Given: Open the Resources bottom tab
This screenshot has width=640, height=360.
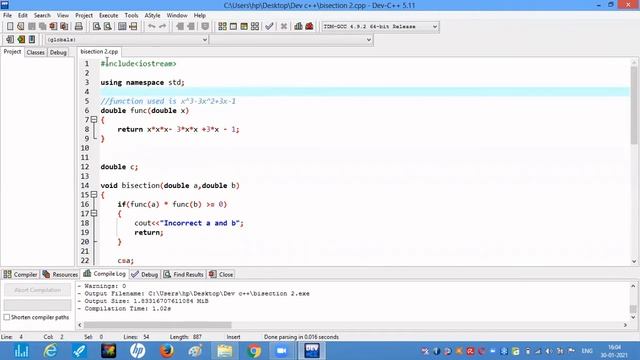Looking at the screenshot, I should click(x=60, y=274).
